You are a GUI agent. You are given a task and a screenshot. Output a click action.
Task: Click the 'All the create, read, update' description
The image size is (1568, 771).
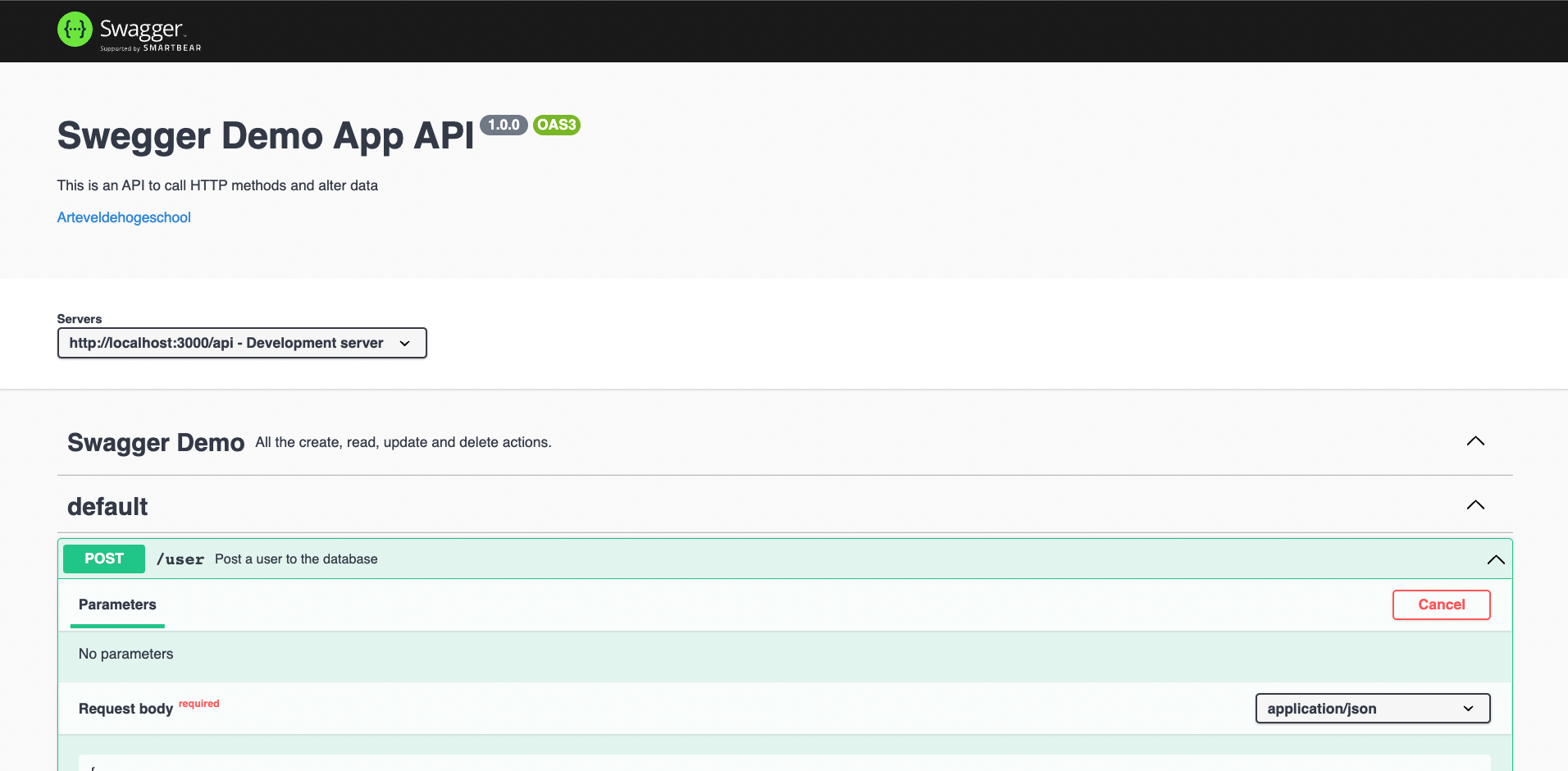pyautogui.click(x=403, y=442)
